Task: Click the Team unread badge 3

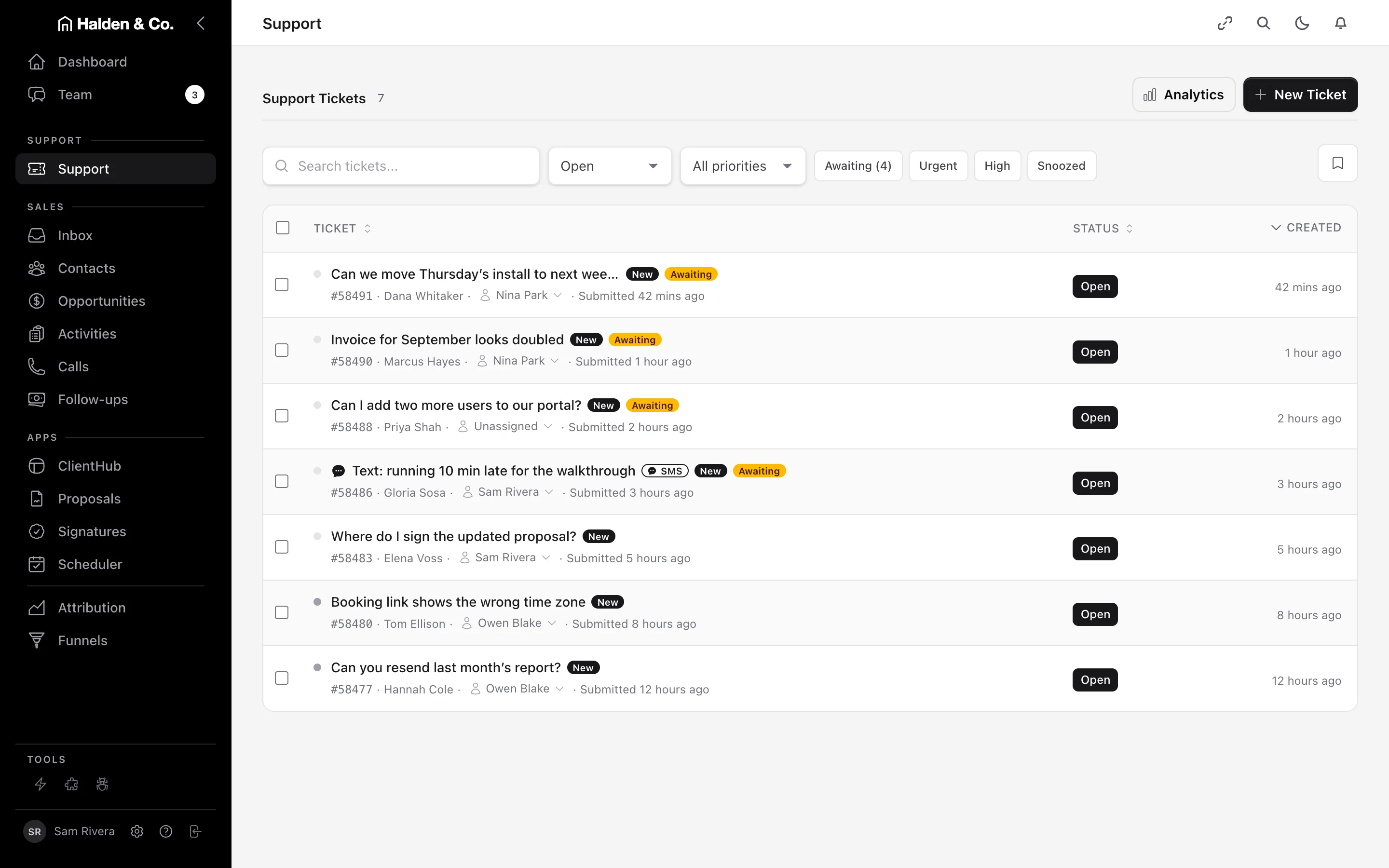Action: (x=194, y=95)
